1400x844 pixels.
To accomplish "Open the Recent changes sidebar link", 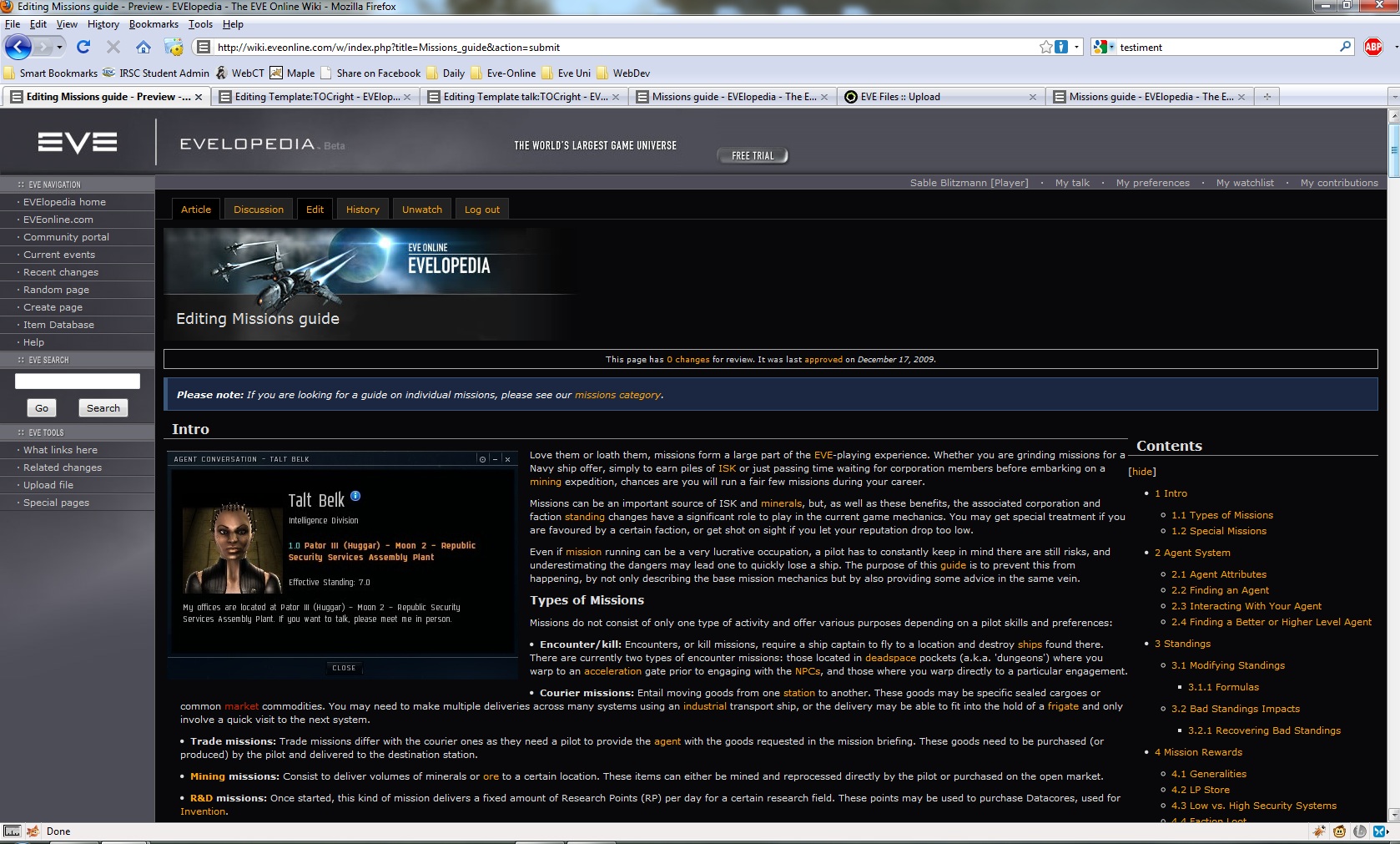I will click(61, 272).
